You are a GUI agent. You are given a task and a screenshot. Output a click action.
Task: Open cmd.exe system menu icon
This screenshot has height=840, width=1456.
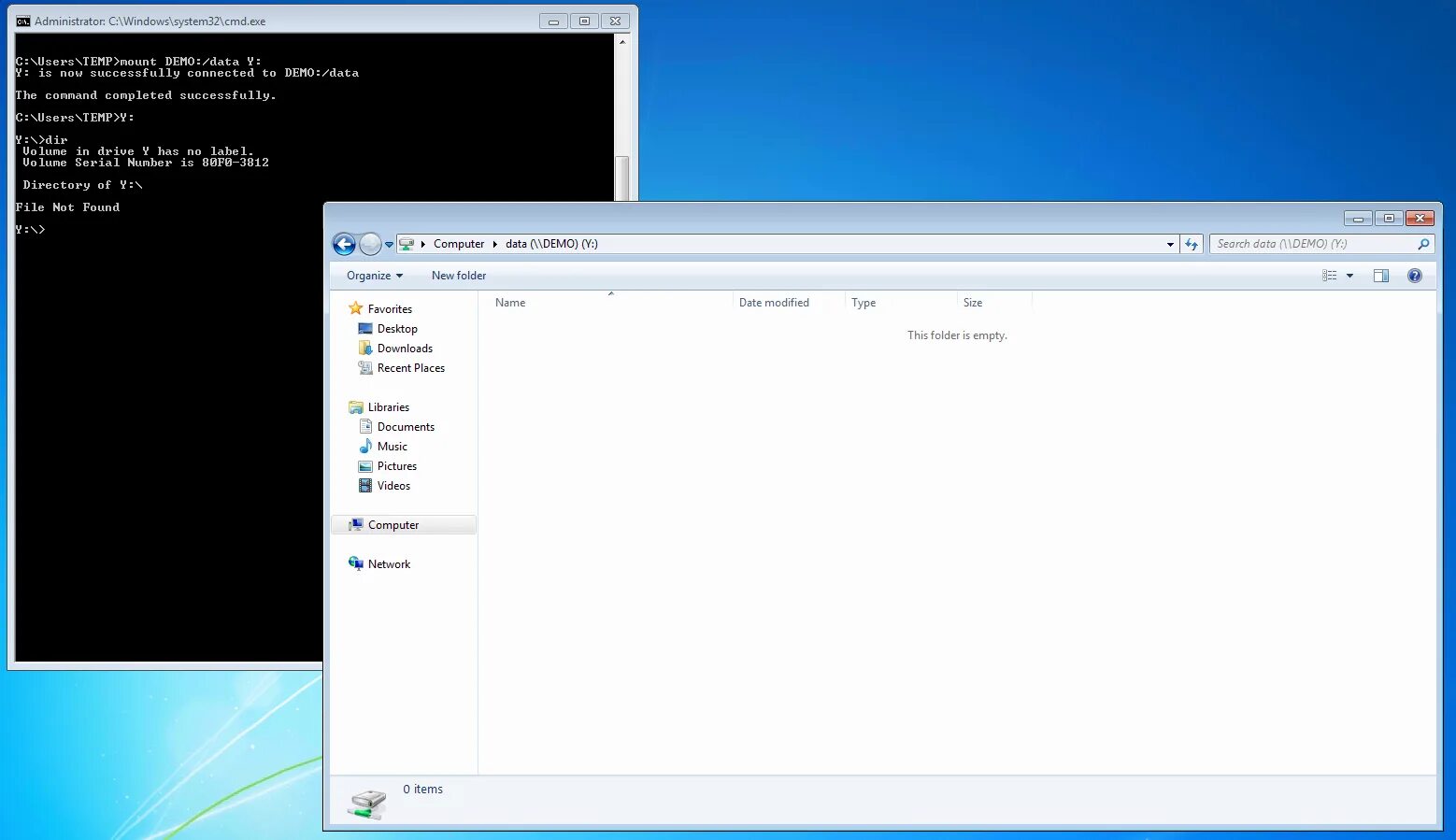(22, 21)
